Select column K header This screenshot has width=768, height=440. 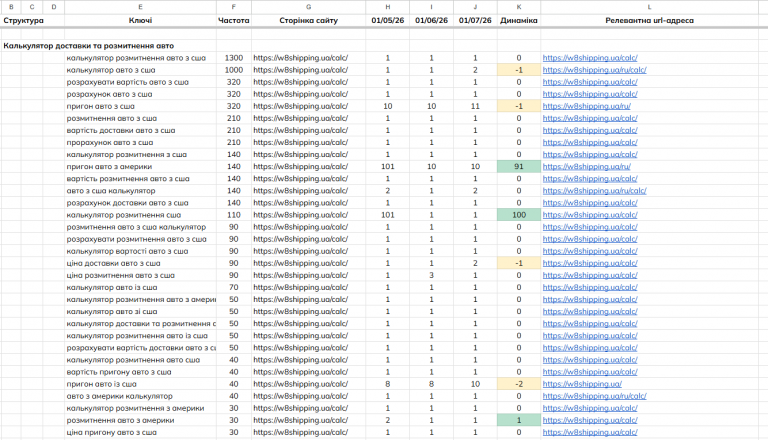(519, 7)
